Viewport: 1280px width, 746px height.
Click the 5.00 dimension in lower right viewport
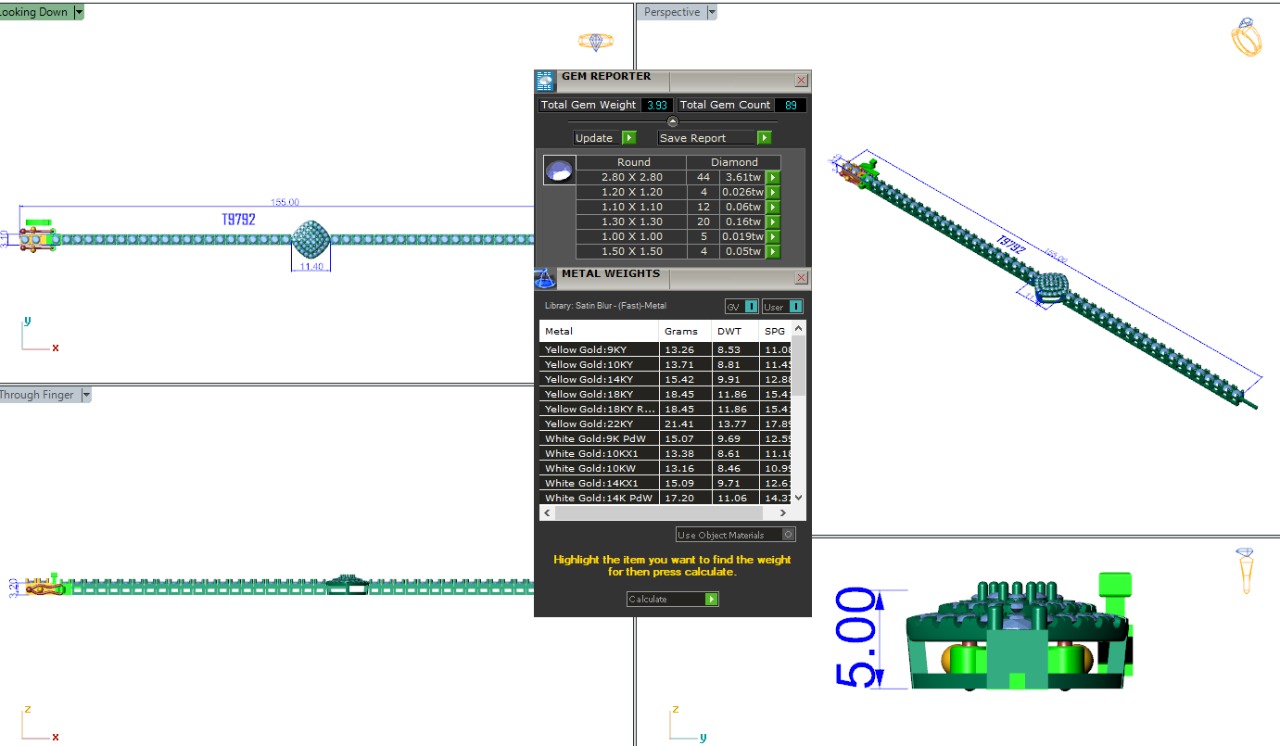click(856, 638)
